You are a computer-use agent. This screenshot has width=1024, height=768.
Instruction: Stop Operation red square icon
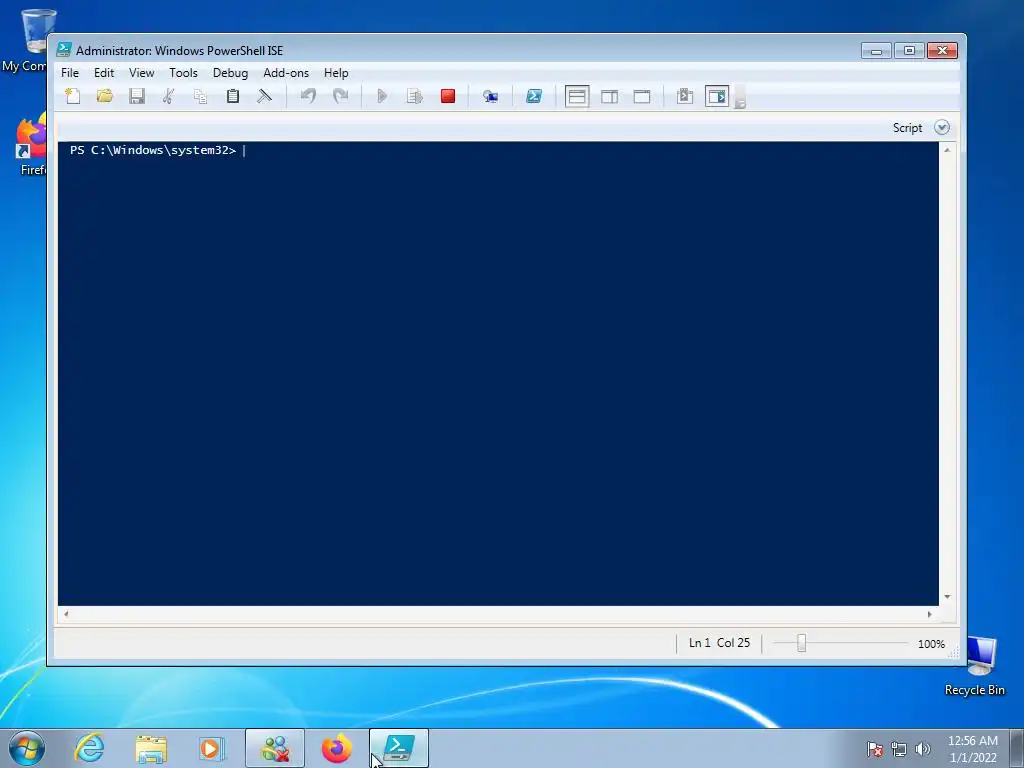coord(447,97)
